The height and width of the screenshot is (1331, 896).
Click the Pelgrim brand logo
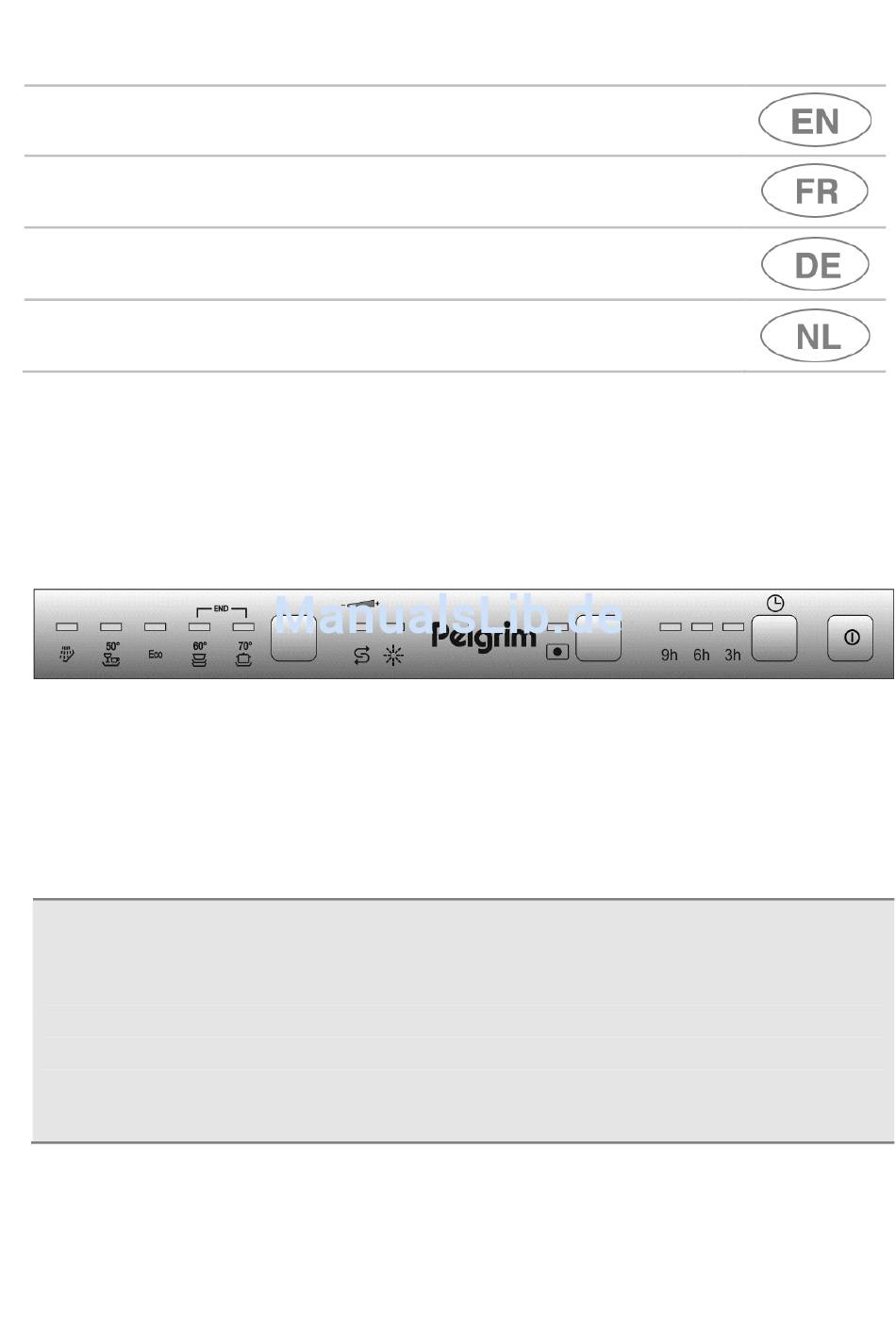coord(485,638)
